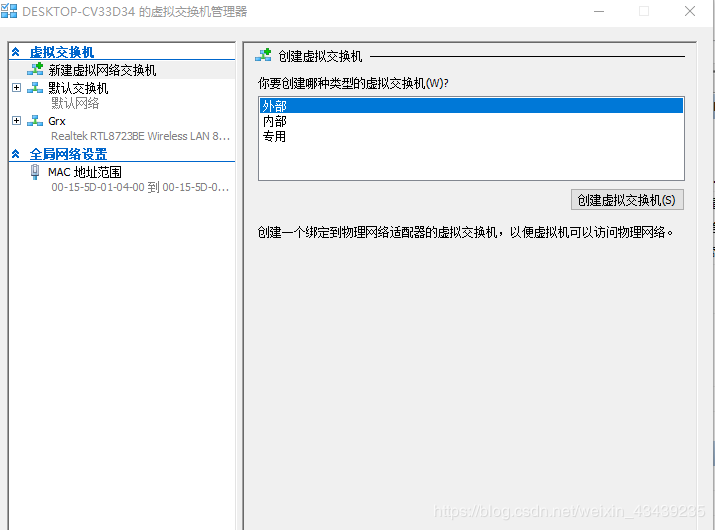Click the Virtual Switch Manager title bar icon

[x=9, y=10]
